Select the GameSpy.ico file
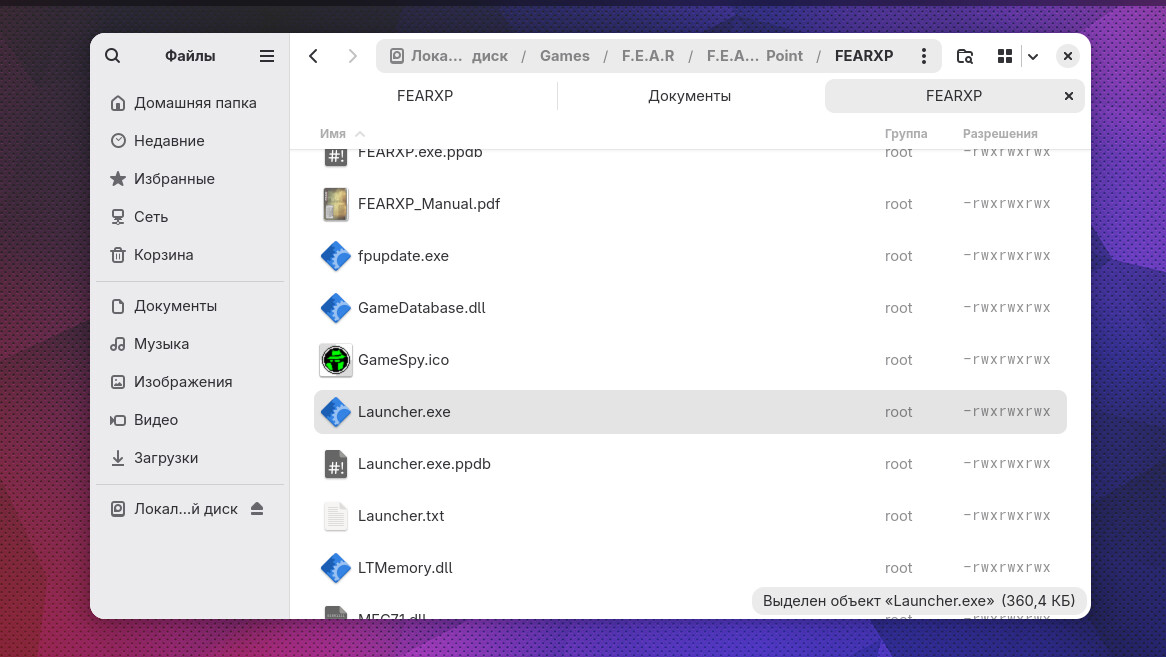Screen dimensions: 1166x657 click(403, 360)
